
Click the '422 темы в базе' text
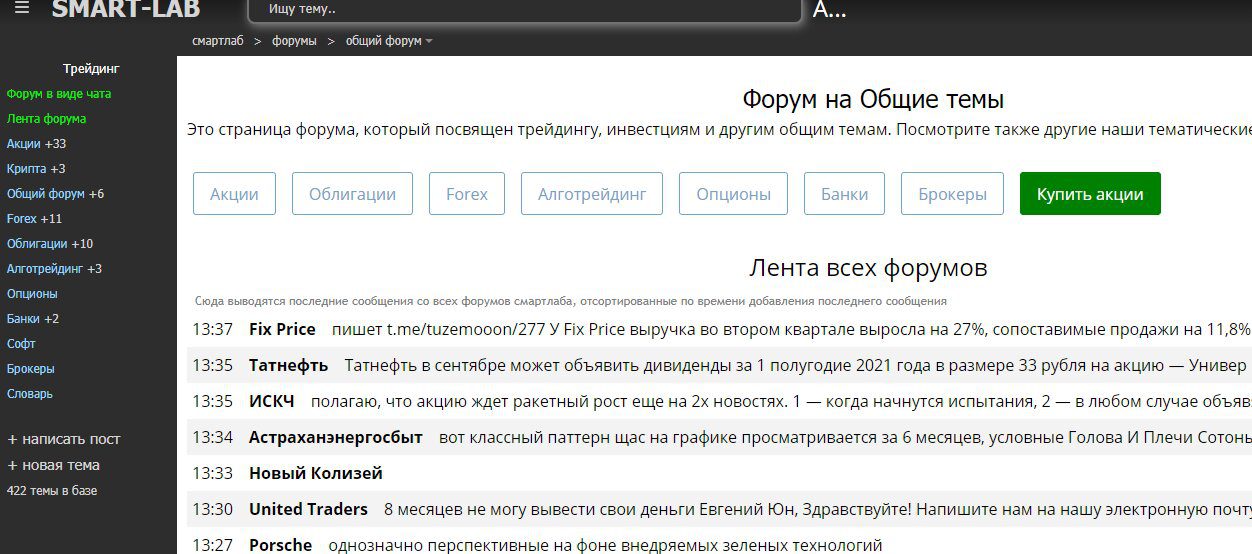coord(52,490)
